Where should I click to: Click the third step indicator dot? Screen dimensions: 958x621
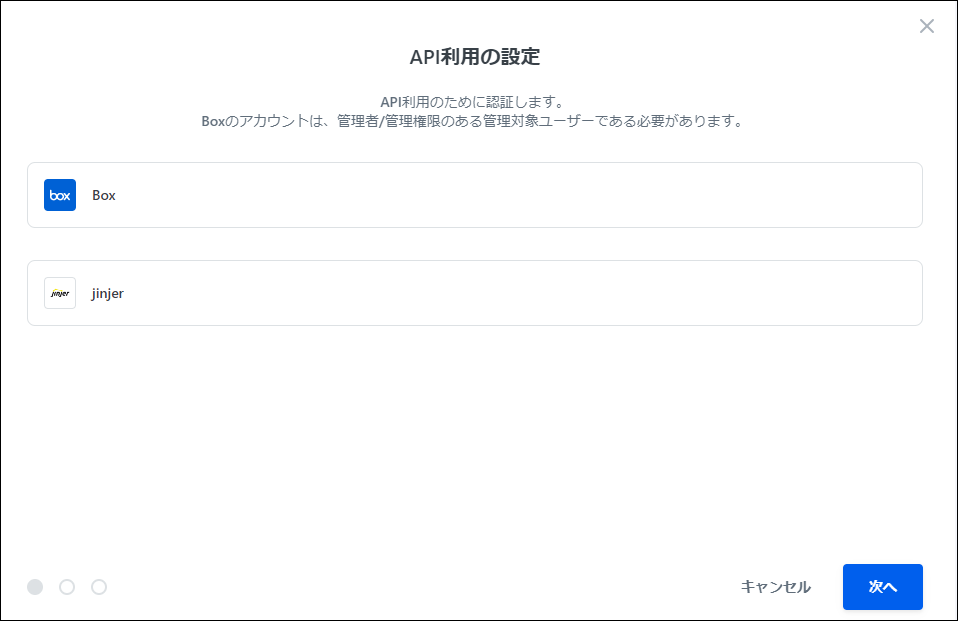point(98,587)
